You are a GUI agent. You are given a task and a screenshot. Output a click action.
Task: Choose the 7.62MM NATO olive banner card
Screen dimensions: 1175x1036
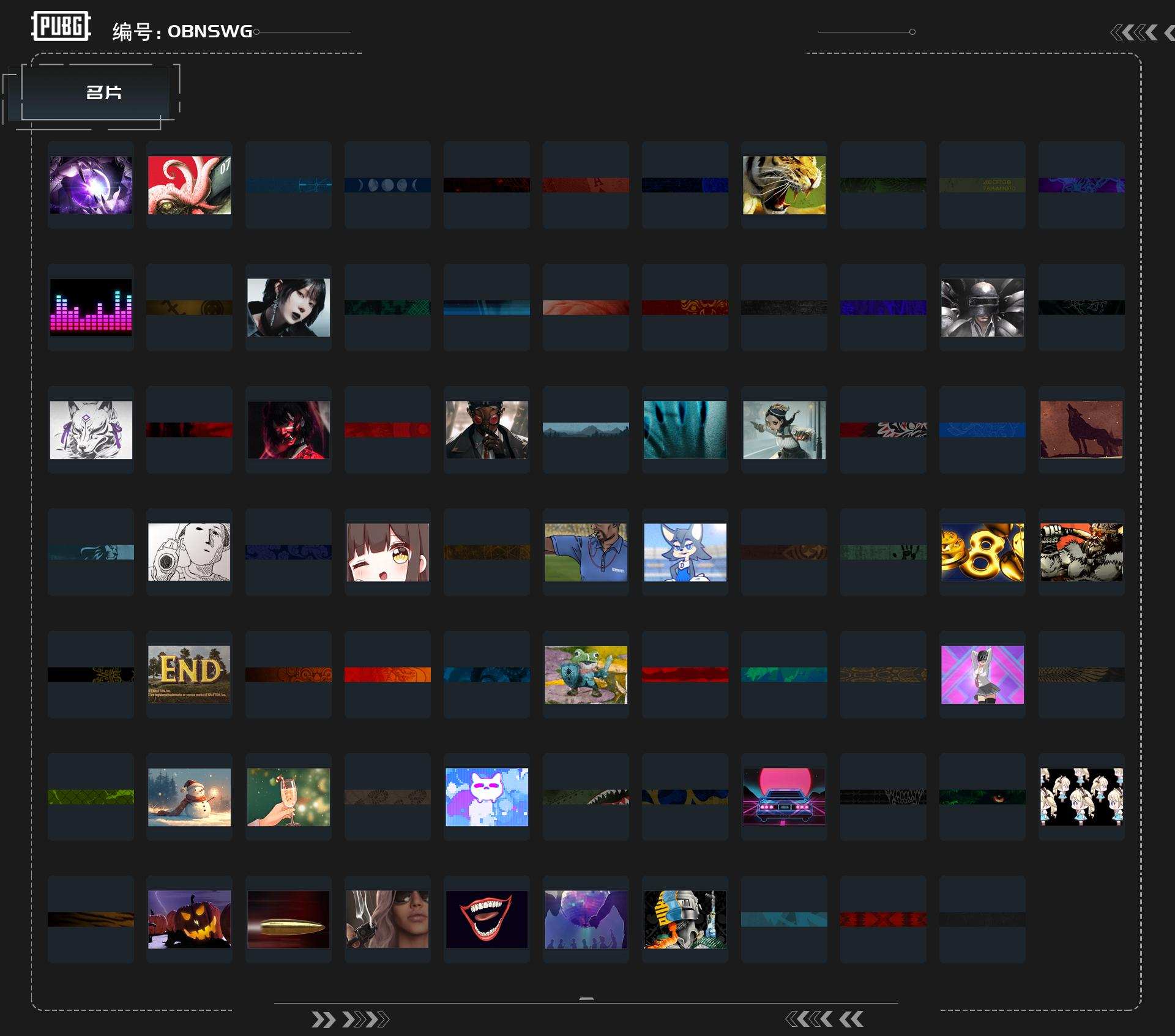(x=982, y=185)
